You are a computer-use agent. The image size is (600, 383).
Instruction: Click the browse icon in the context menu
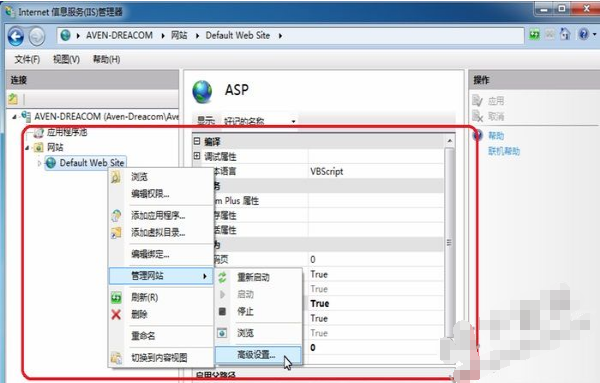click(116, 177)
